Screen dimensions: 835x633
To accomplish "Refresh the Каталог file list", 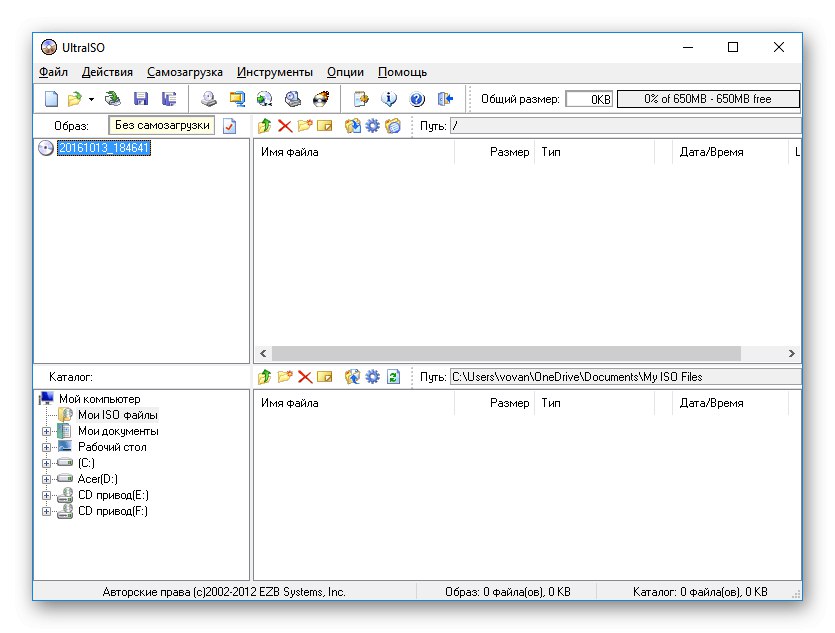I will pos(393,377).
